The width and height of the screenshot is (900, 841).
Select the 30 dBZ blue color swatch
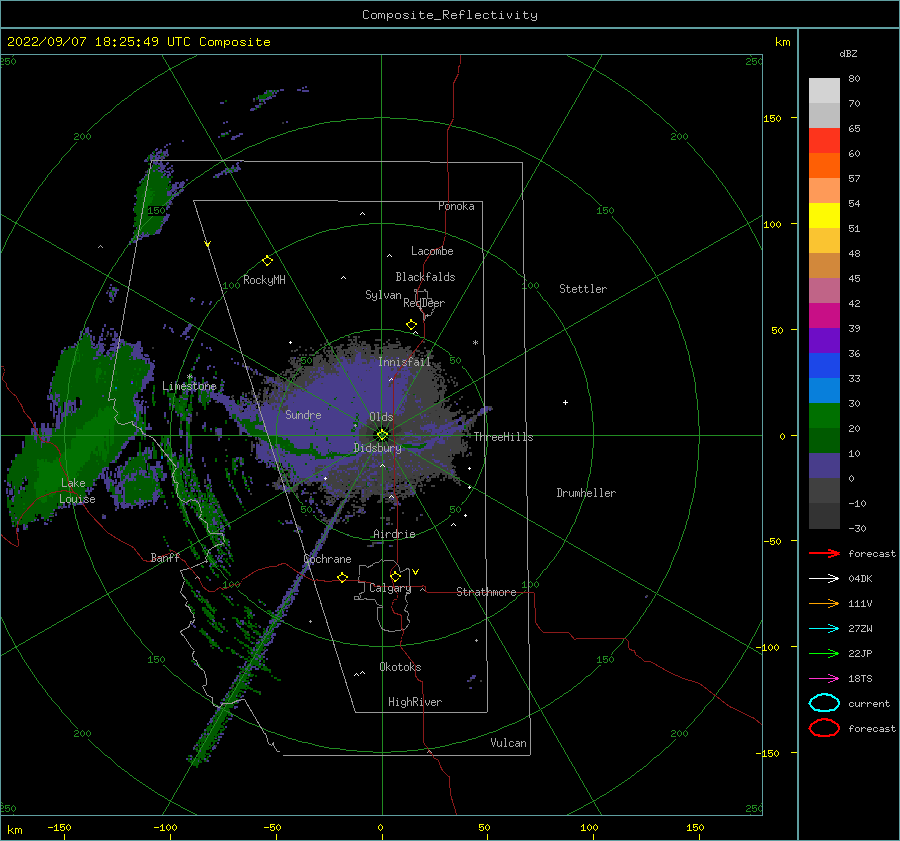824,390
